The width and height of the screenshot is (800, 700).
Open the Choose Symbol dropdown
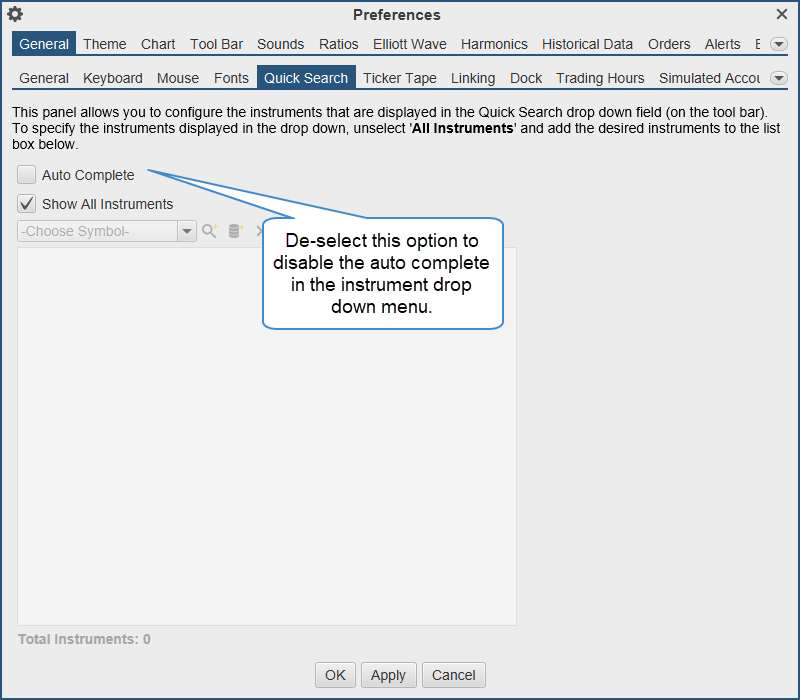(x=186, y=231)
